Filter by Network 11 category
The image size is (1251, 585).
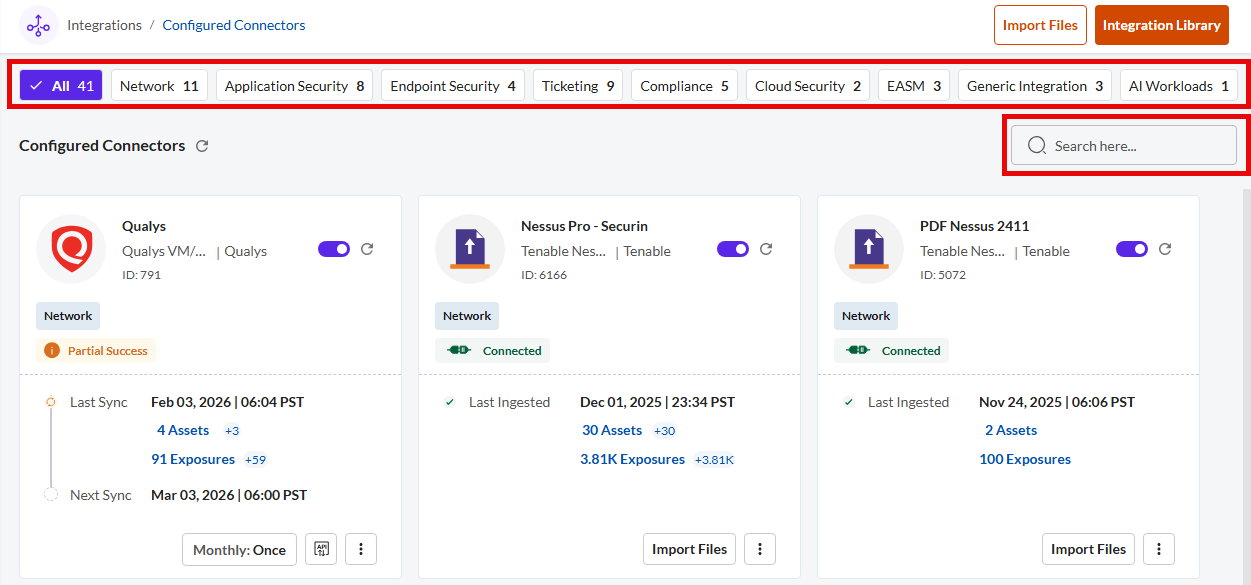(x=159, y=86)
